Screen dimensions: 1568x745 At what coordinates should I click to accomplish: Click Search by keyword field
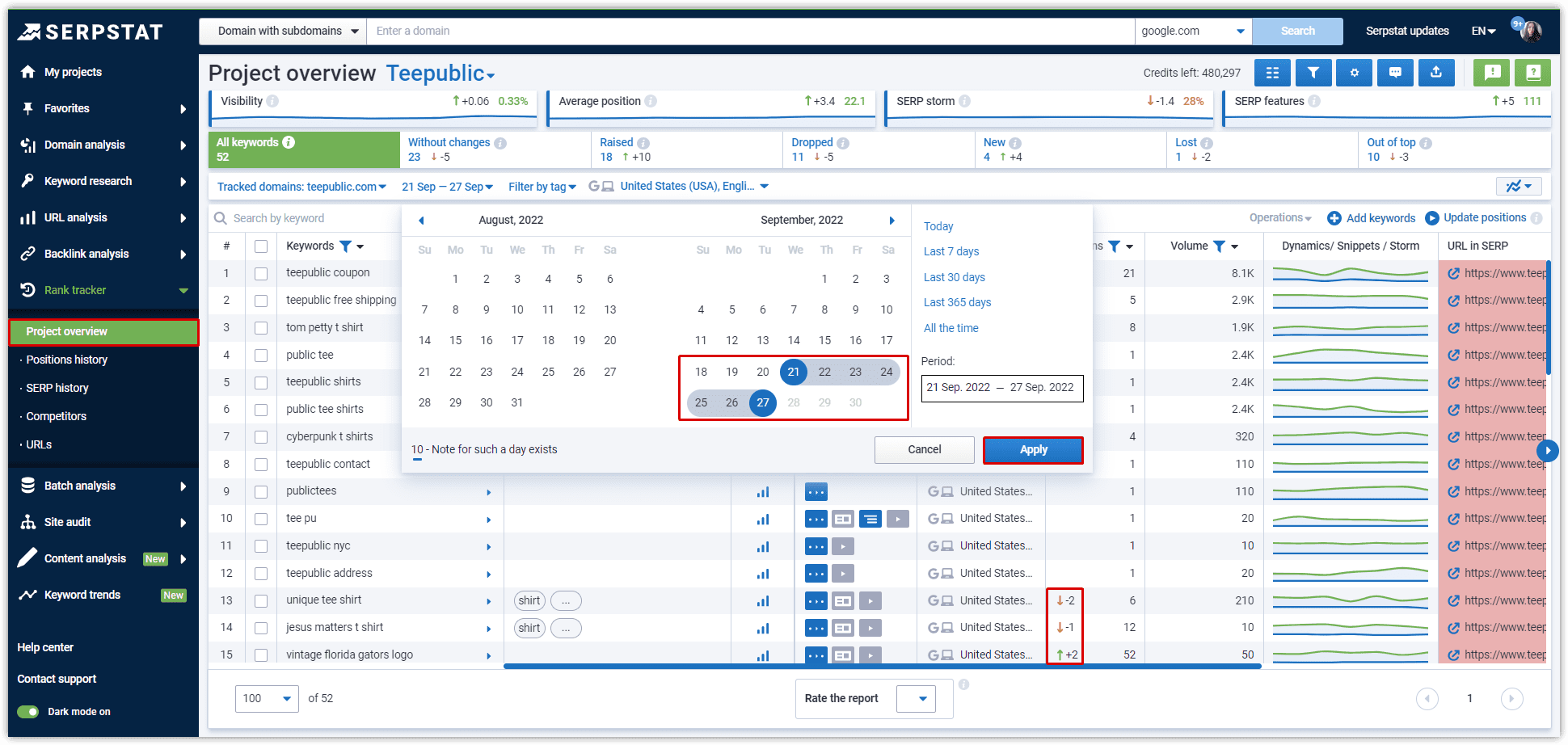tap(307, 219)
